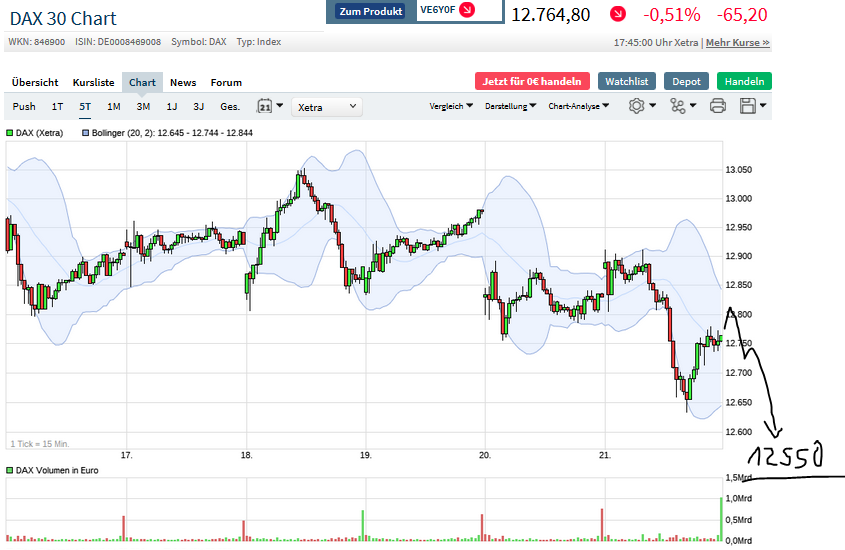Toggle the Push live update mode
This screenshot has width=845, height=550.
point(24,106)
